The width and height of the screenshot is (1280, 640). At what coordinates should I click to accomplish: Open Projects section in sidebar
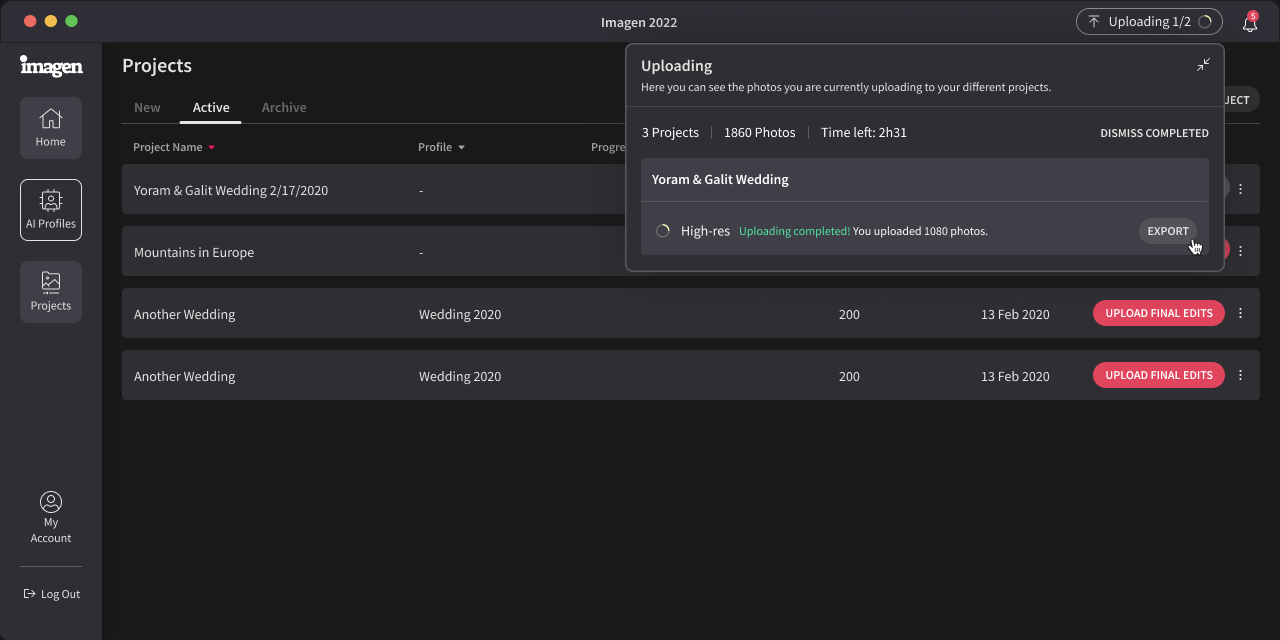51,292
